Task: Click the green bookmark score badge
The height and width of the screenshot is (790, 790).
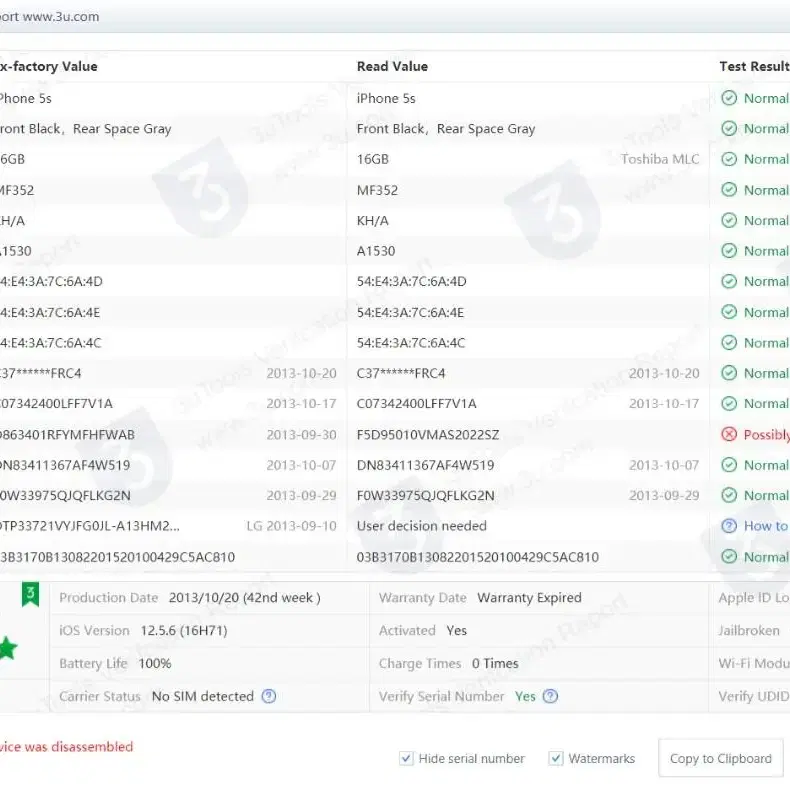Action: (x=30, y=595)
